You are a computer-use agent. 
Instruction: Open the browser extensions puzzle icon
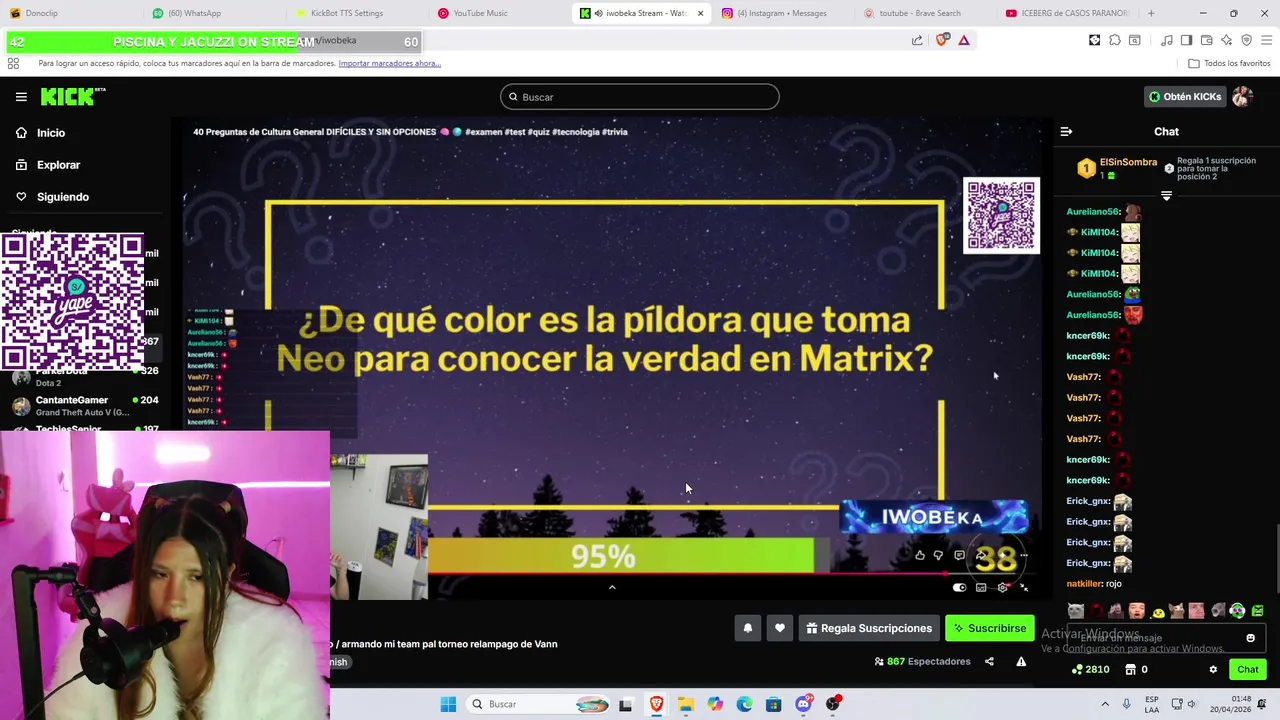1114,40
